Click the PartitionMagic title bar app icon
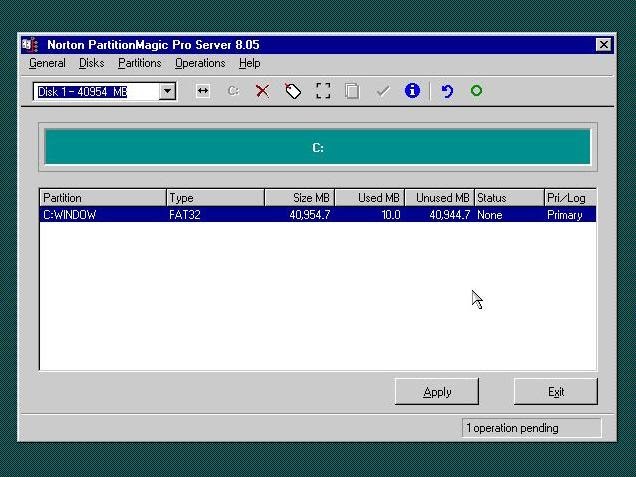The width and height of the screenshot is (636, 477). [30, 45]
